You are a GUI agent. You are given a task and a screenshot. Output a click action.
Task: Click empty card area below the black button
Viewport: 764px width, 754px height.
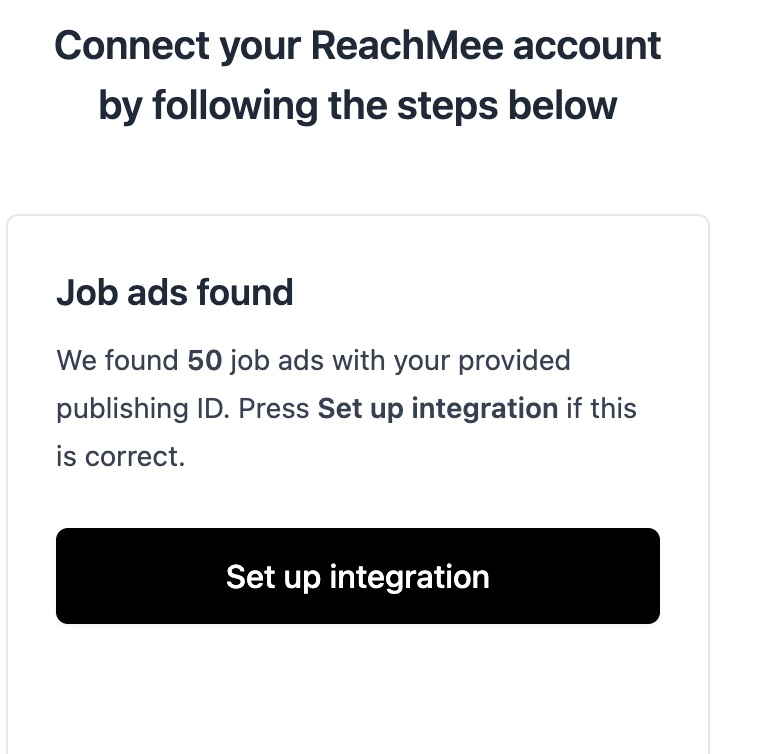(357, 690)
